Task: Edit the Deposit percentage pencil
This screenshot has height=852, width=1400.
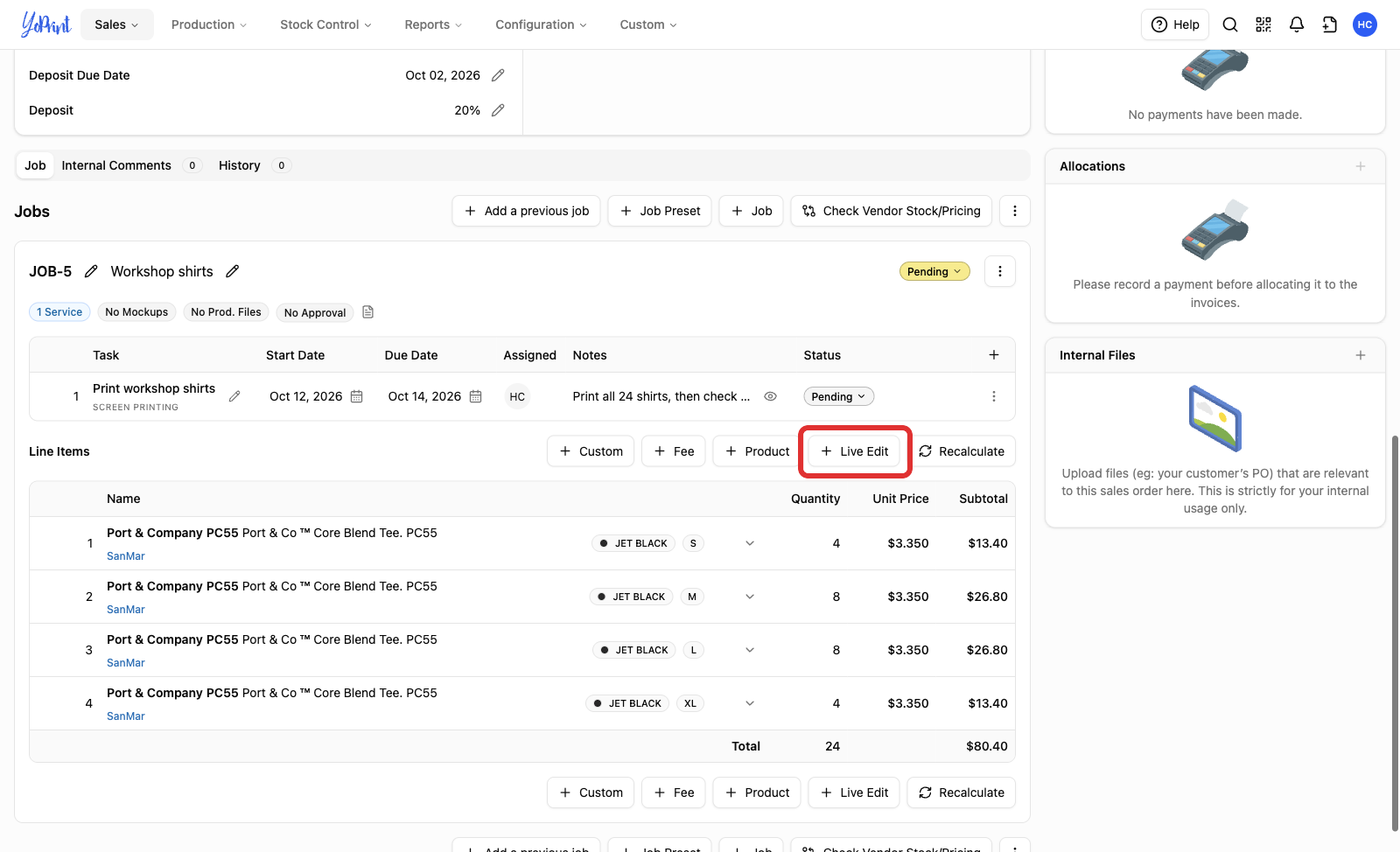Action: pyautogui.click(x=498, y=110)
